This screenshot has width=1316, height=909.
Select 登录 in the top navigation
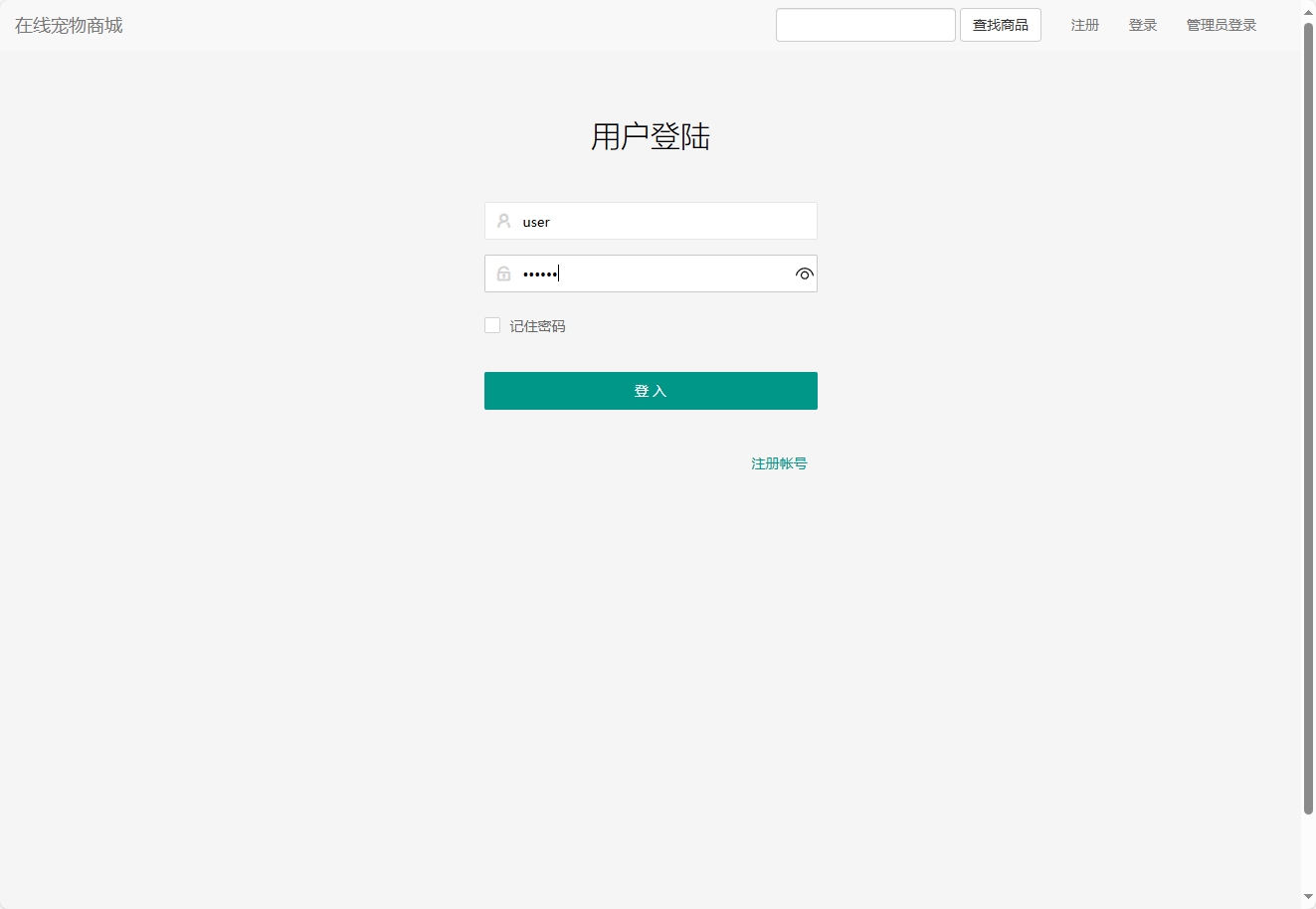[x=1142, y=25]
